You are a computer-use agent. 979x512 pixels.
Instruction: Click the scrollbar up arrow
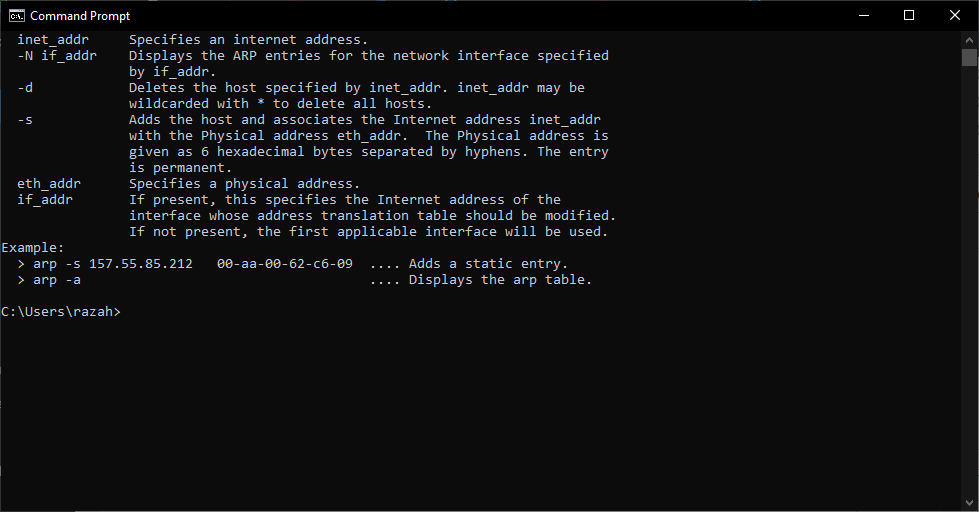point(969,39)
